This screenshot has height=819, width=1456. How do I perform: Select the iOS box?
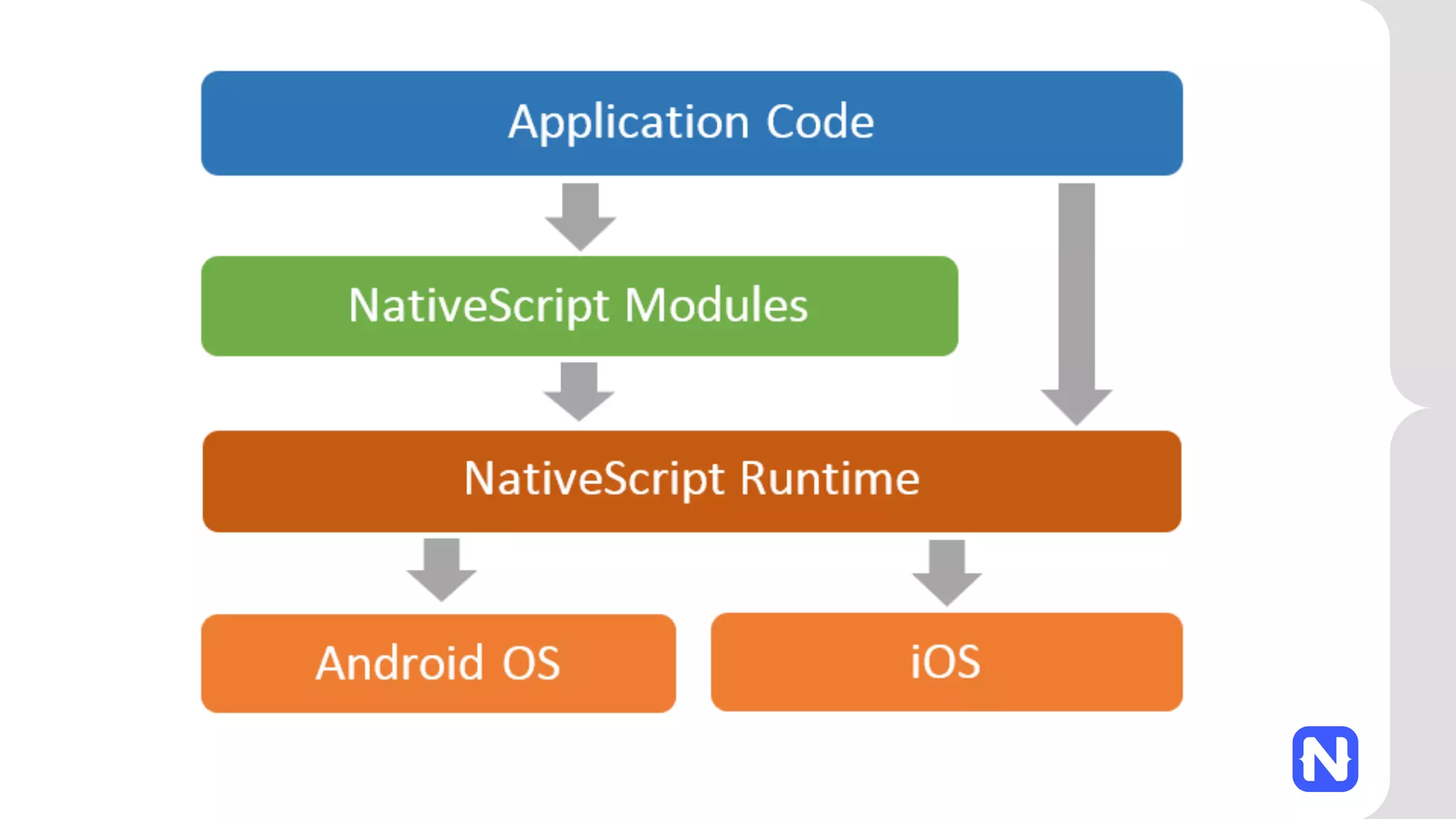(x=947, y=662)
